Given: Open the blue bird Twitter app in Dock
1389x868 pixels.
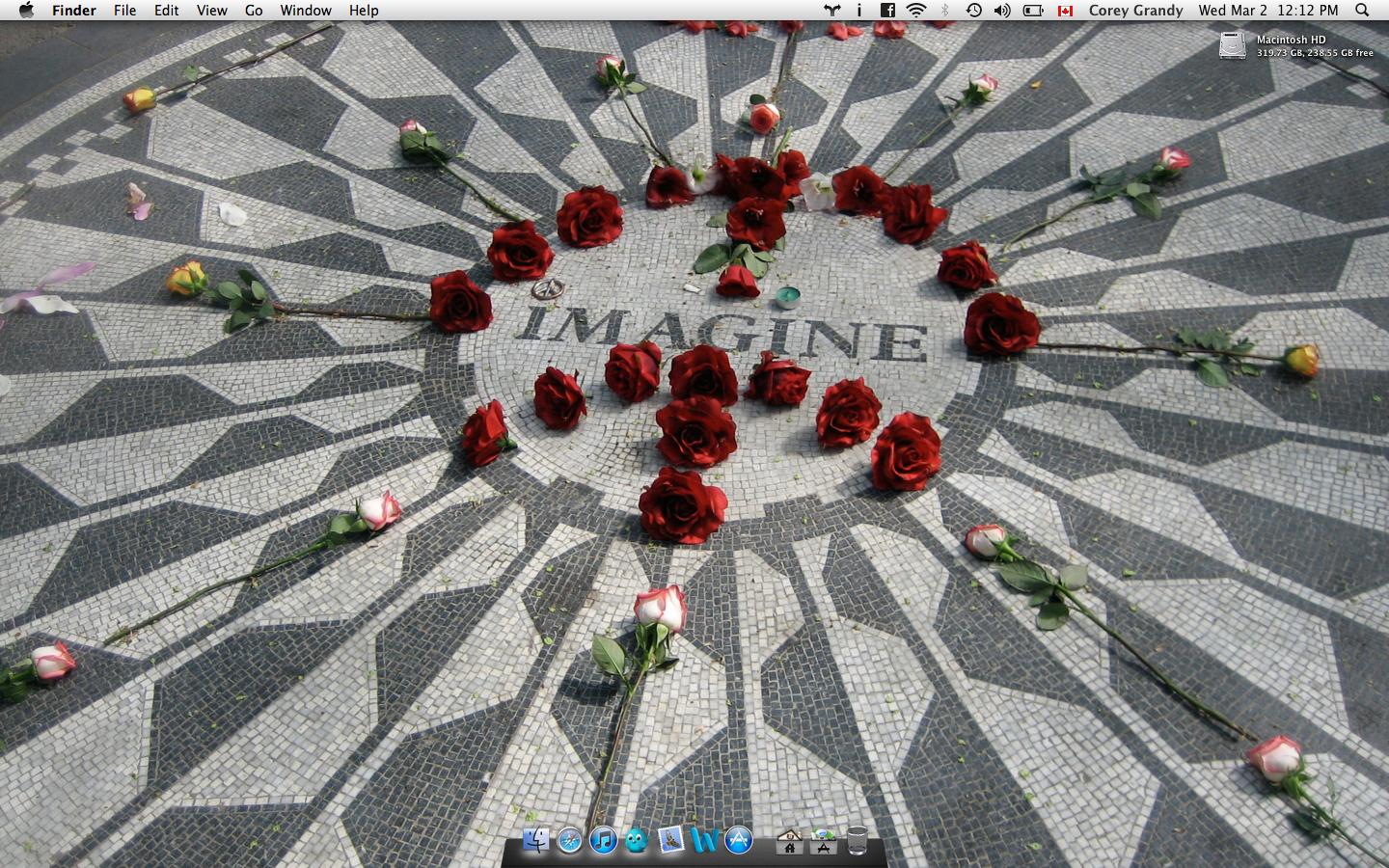Looking at the screenshot, I should 637,840.
